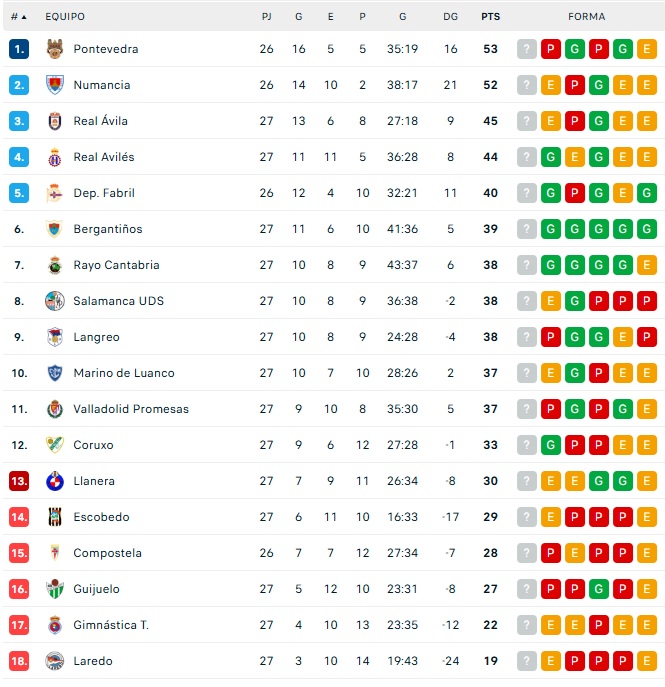Open the Valladolid Promesas team link
The image size is (665, 687).
(130, 409)
